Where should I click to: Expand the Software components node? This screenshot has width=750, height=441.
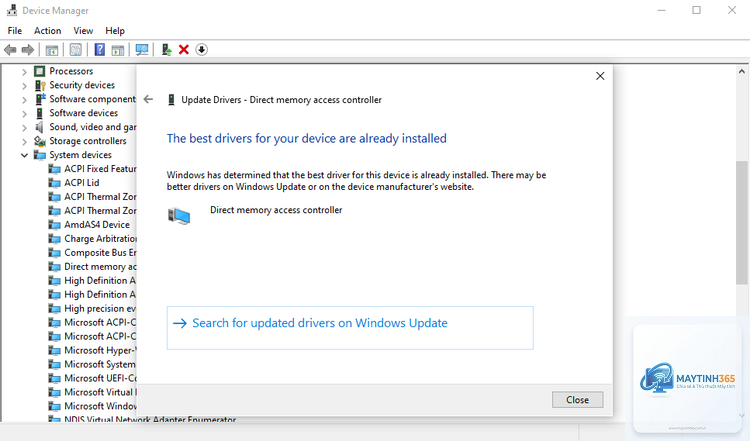(24, 99)
